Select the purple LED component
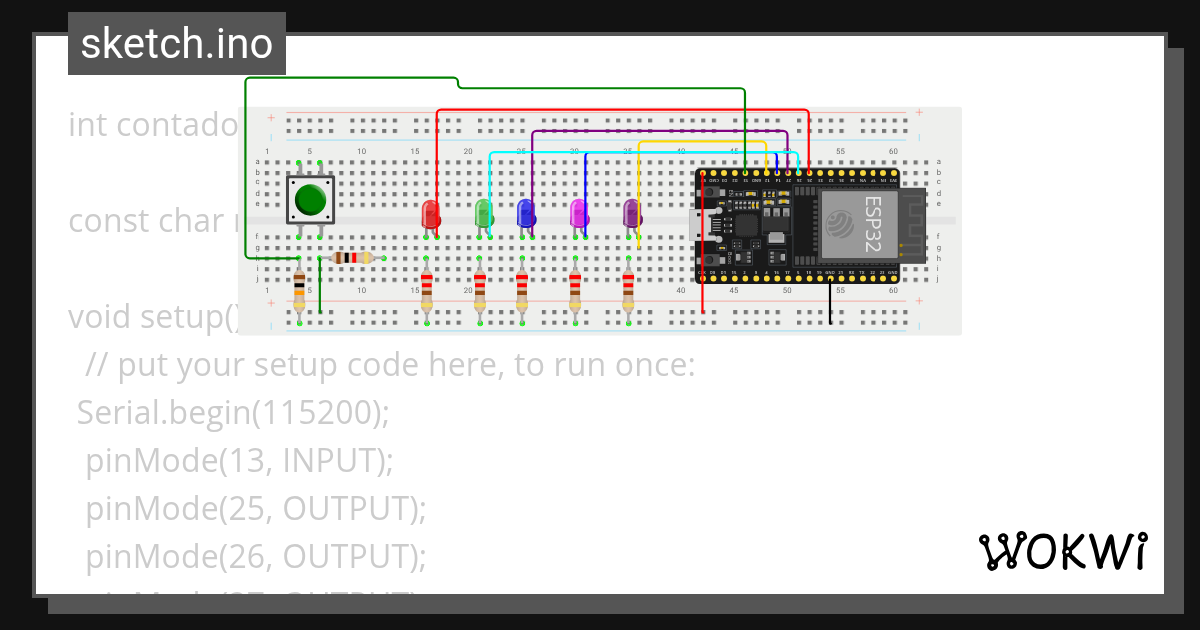This screenshot has width=1200, height=630. click(x=628, y=212)
